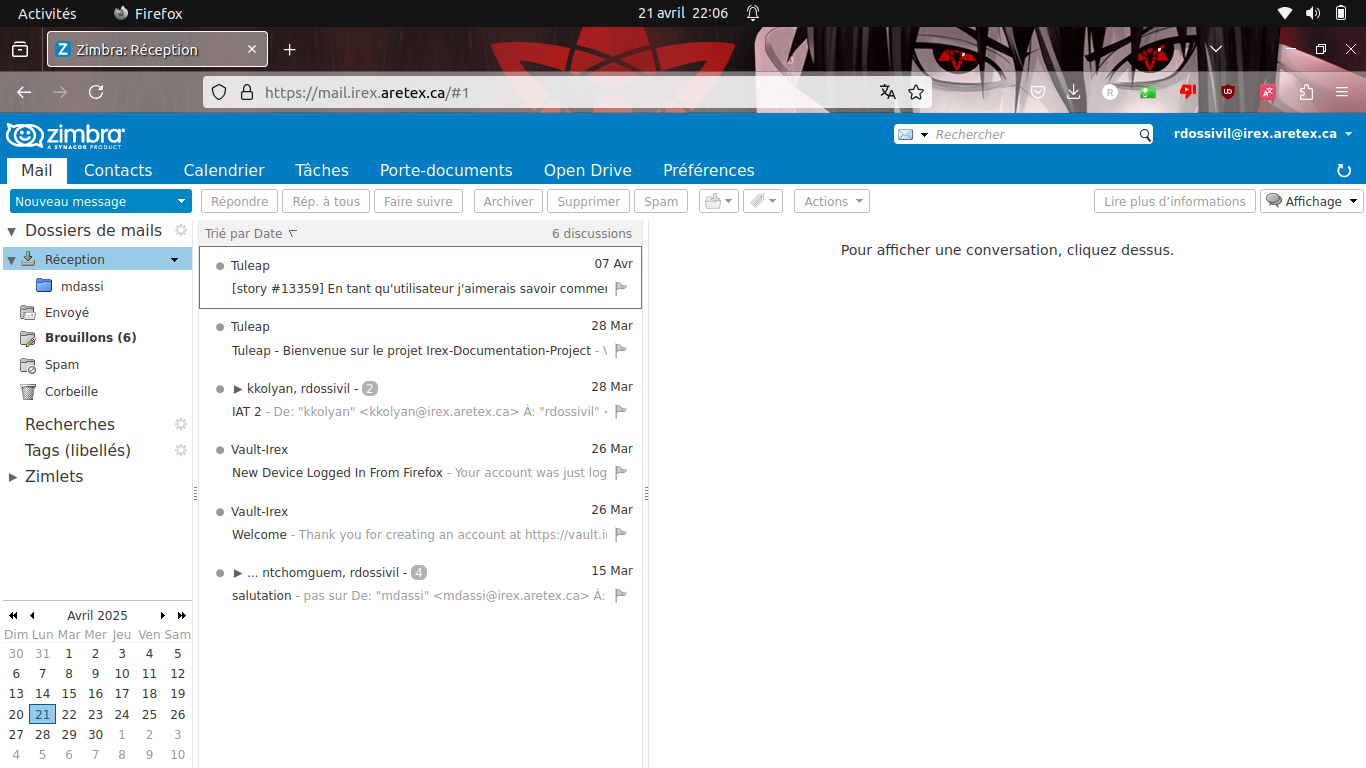
Task: Flag the Tuleap Bienvenue message
Action: tap(621, 350)
